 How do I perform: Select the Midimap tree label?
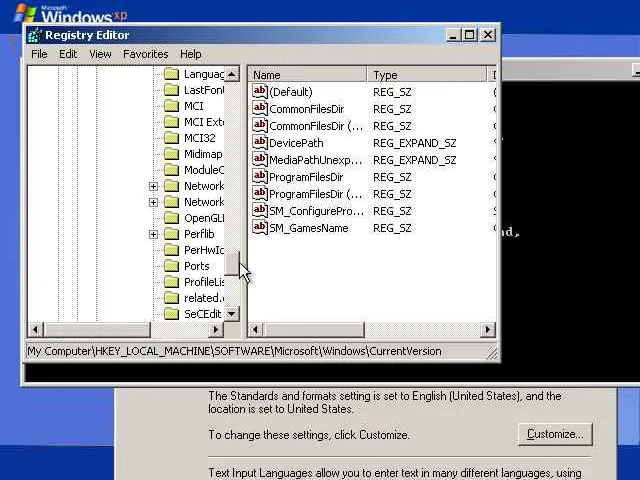203,154
